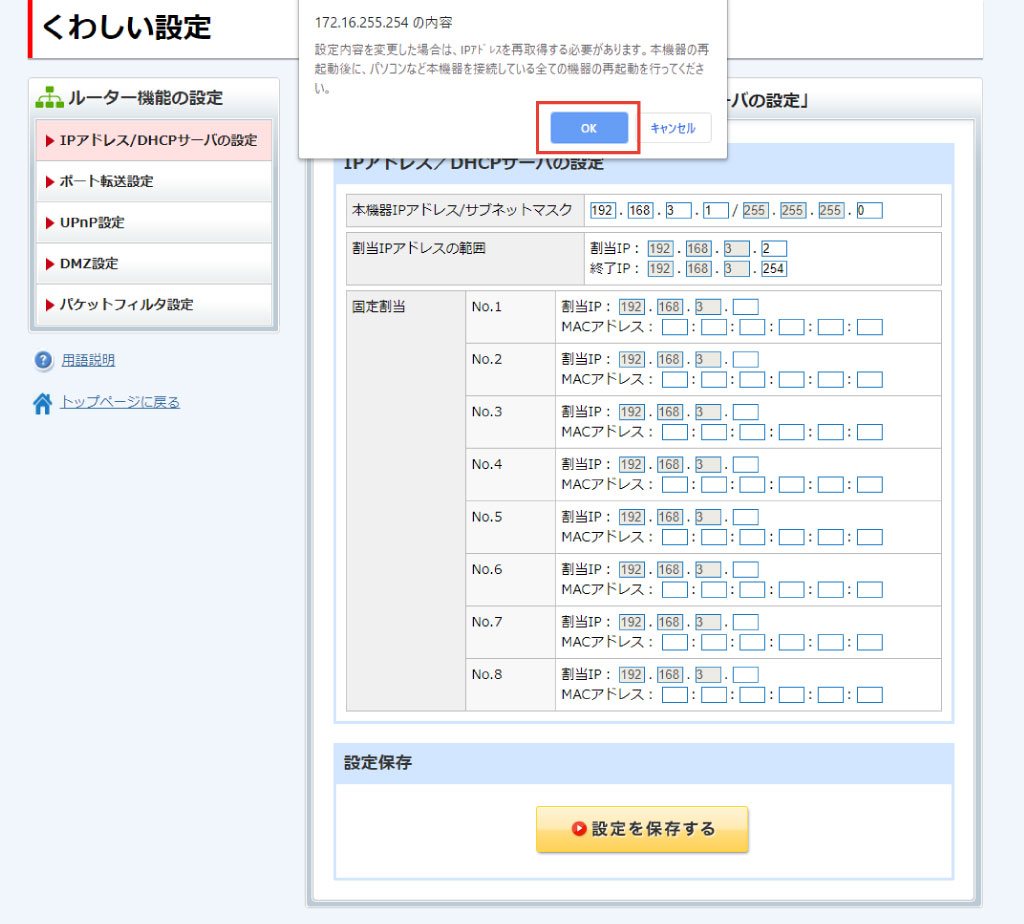
Task: Click the red arrow beside UPnP設定
Action: 50,223
